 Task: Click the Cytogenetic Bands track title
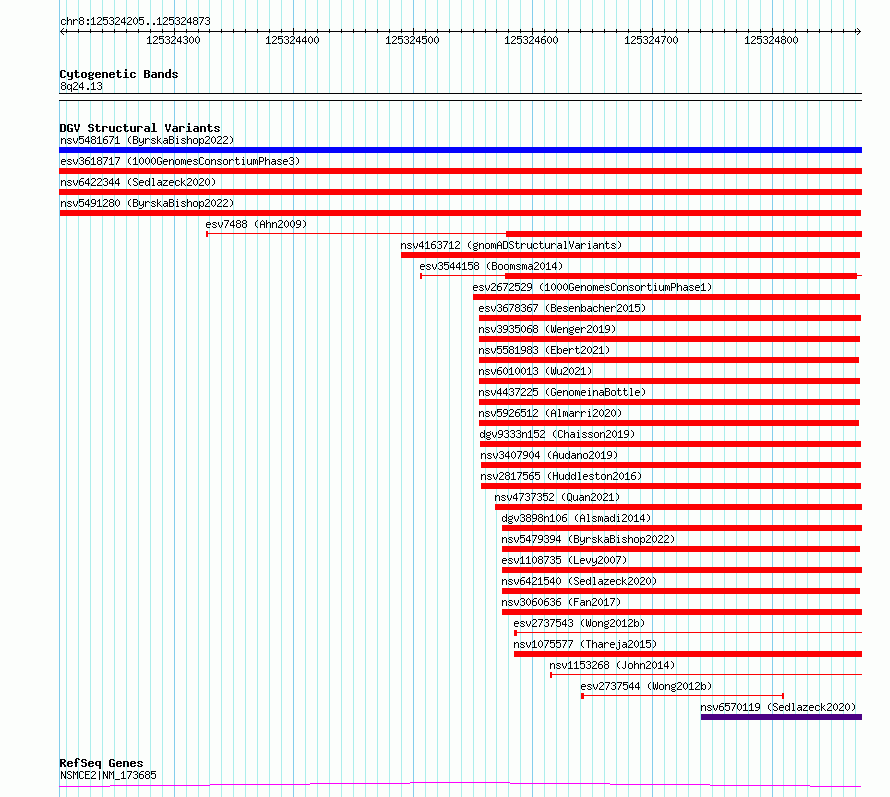tap(119, 74)
